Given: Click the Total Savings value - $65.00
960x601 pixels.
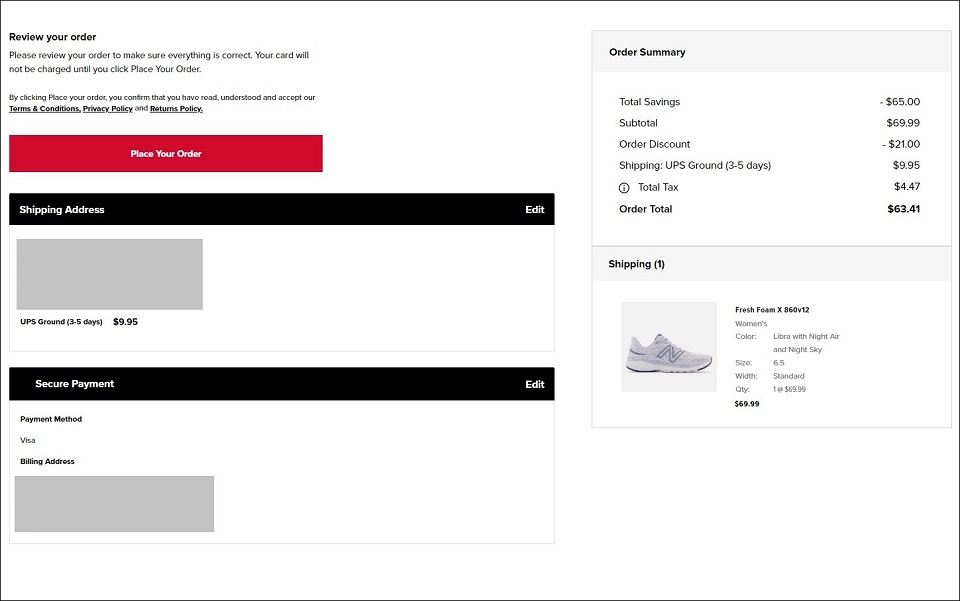Looking at the screenshot, I should point(900,102).
